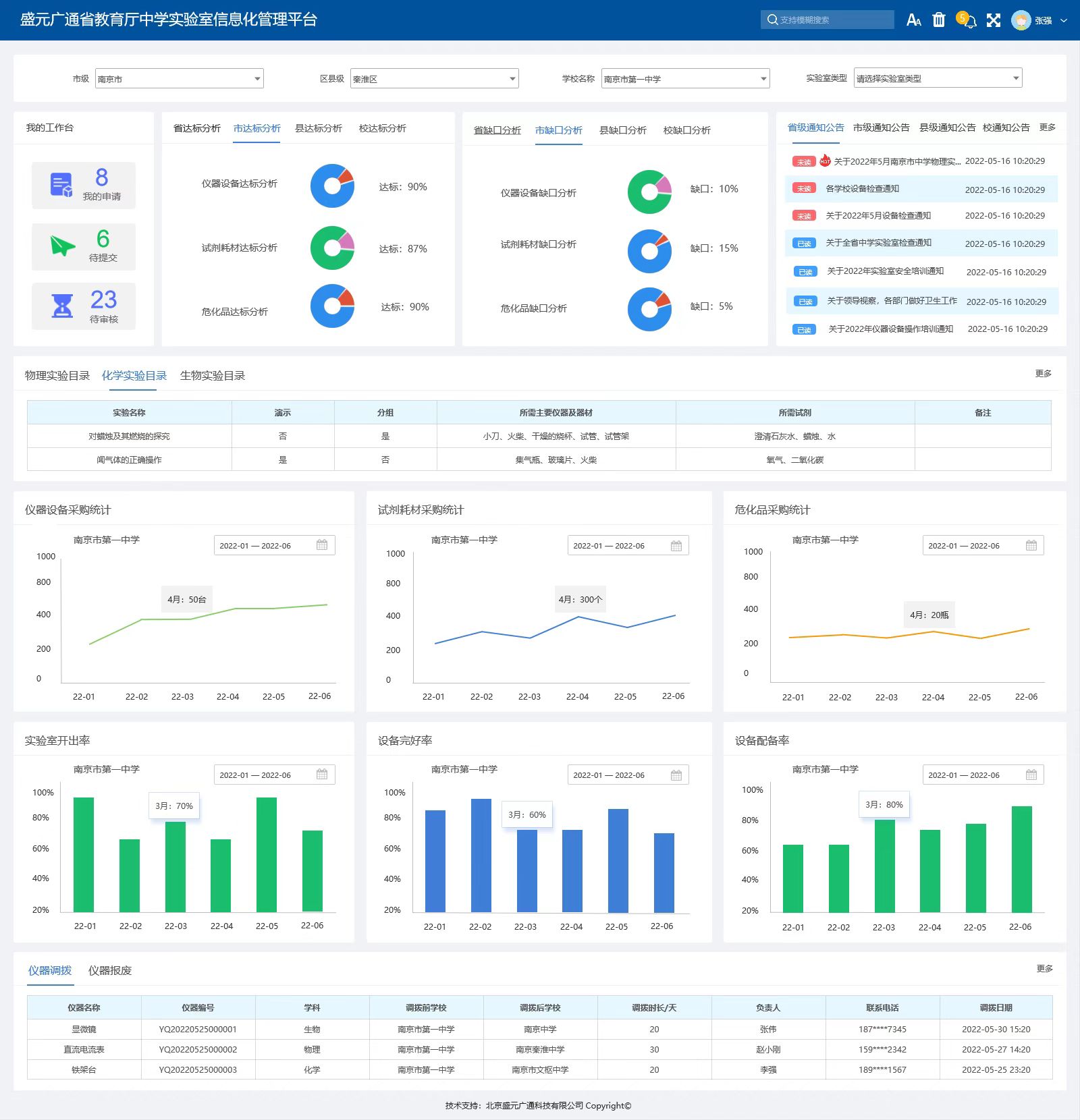Open notice 关于2022年实验室安全培训通知
1080x1120 pixels.
click(885, 271)
